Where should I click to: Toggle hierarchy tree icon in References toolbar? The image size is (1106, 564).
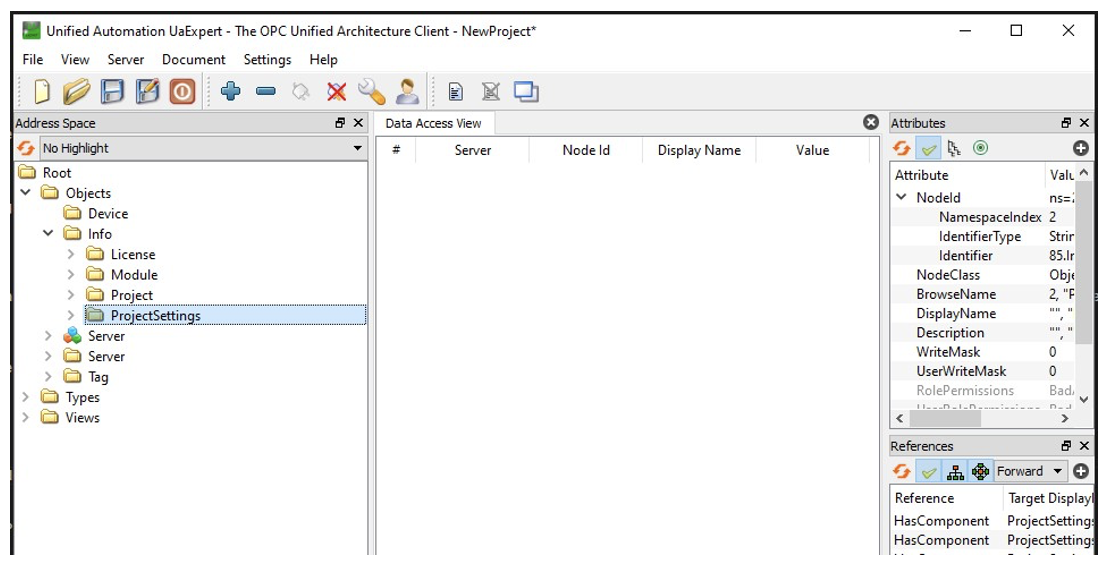pos(955,471)
